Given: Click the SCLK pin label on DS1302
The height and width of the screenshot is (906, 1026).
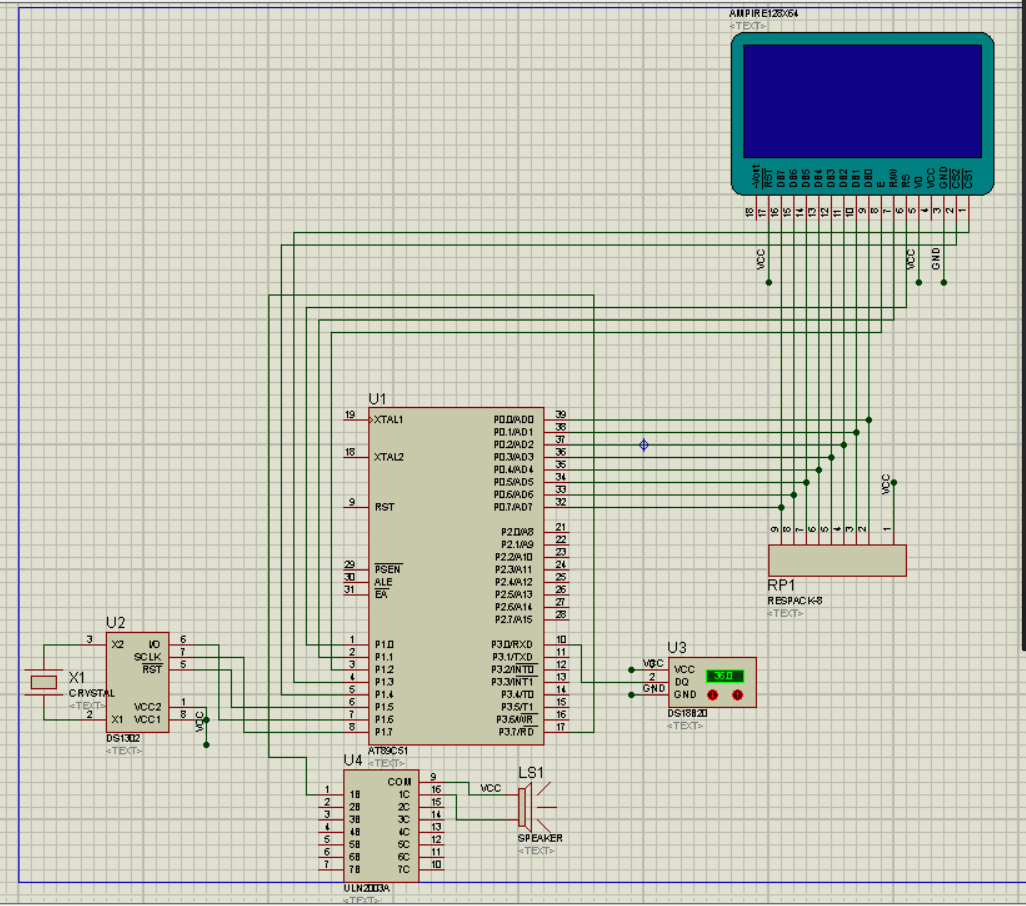Looking at the screenshot, I should pyautogui.click(x=147, y=657).
